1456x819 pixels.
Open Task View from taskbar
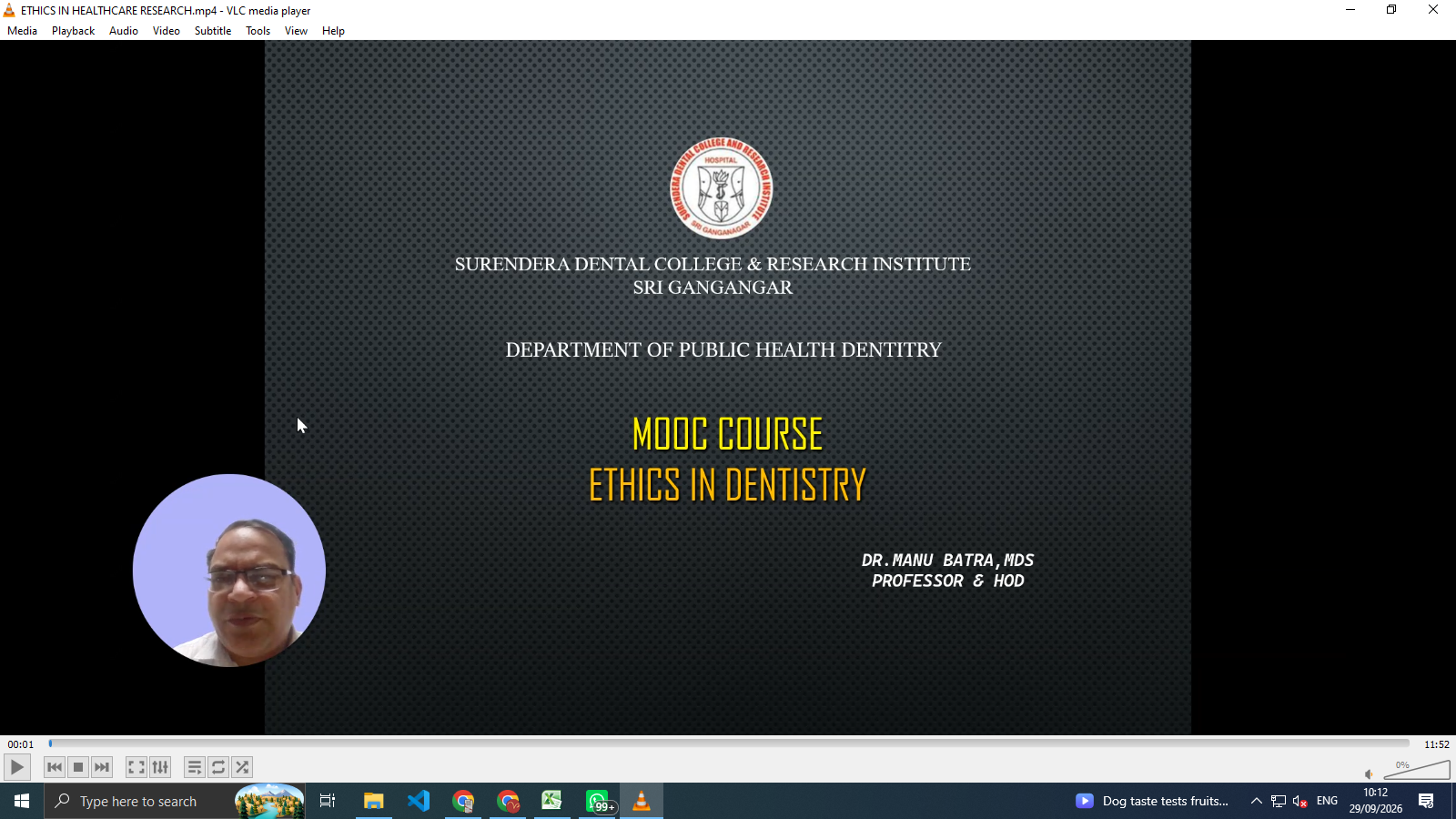328,801
